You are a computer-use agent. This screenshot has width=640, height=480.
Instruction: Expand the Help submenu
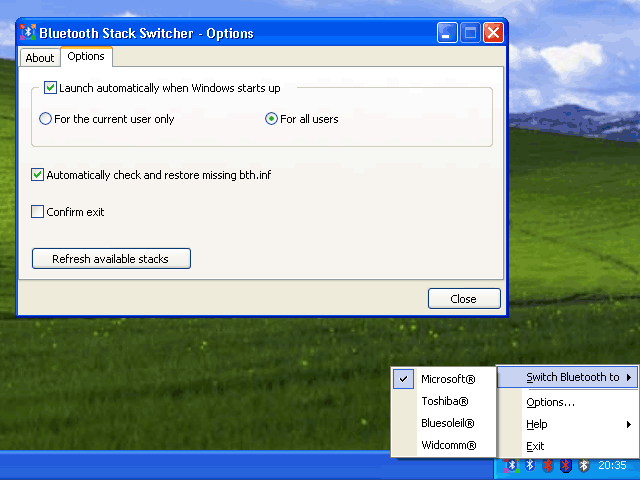pos(567,424)
